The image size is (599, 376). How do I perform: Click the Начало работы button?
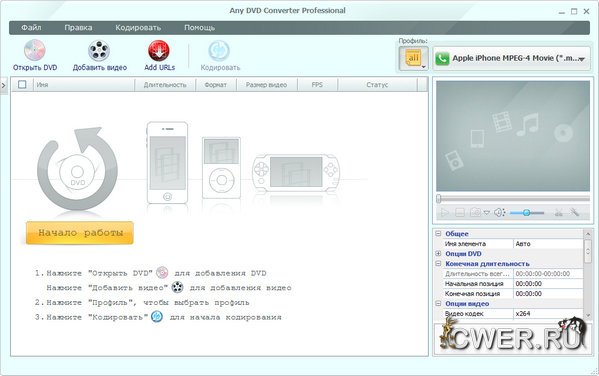tap(80, 233)
